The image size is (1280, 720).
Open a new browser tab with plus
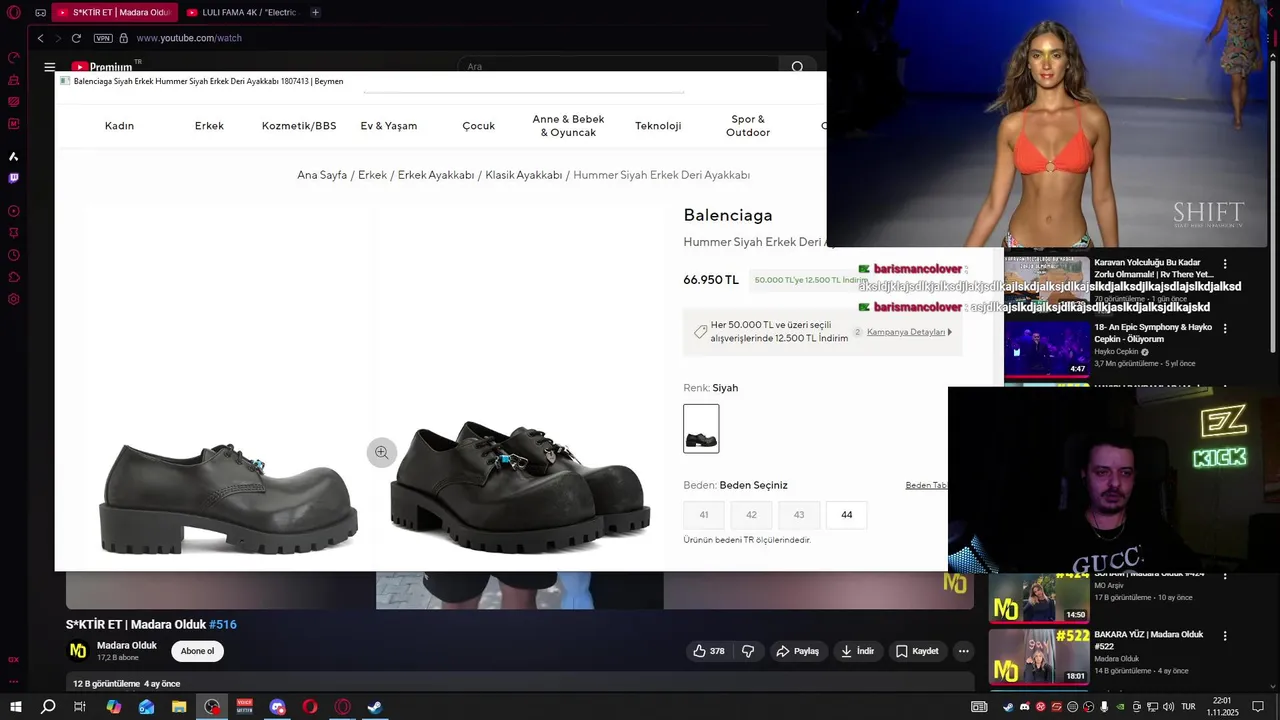coord(315,12)
